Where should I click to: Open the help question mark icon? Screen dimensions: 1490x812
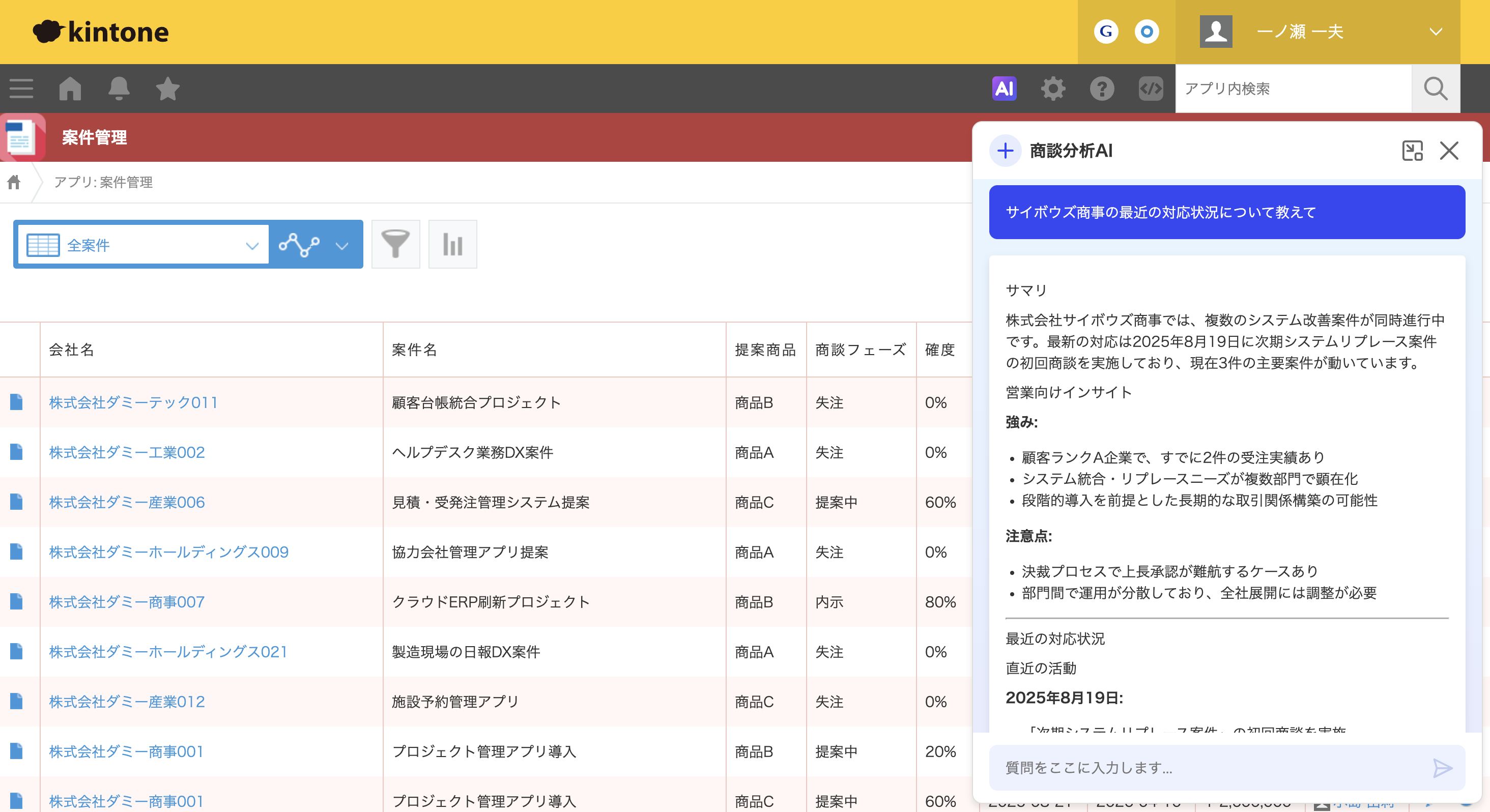(x=1101, y=89)
